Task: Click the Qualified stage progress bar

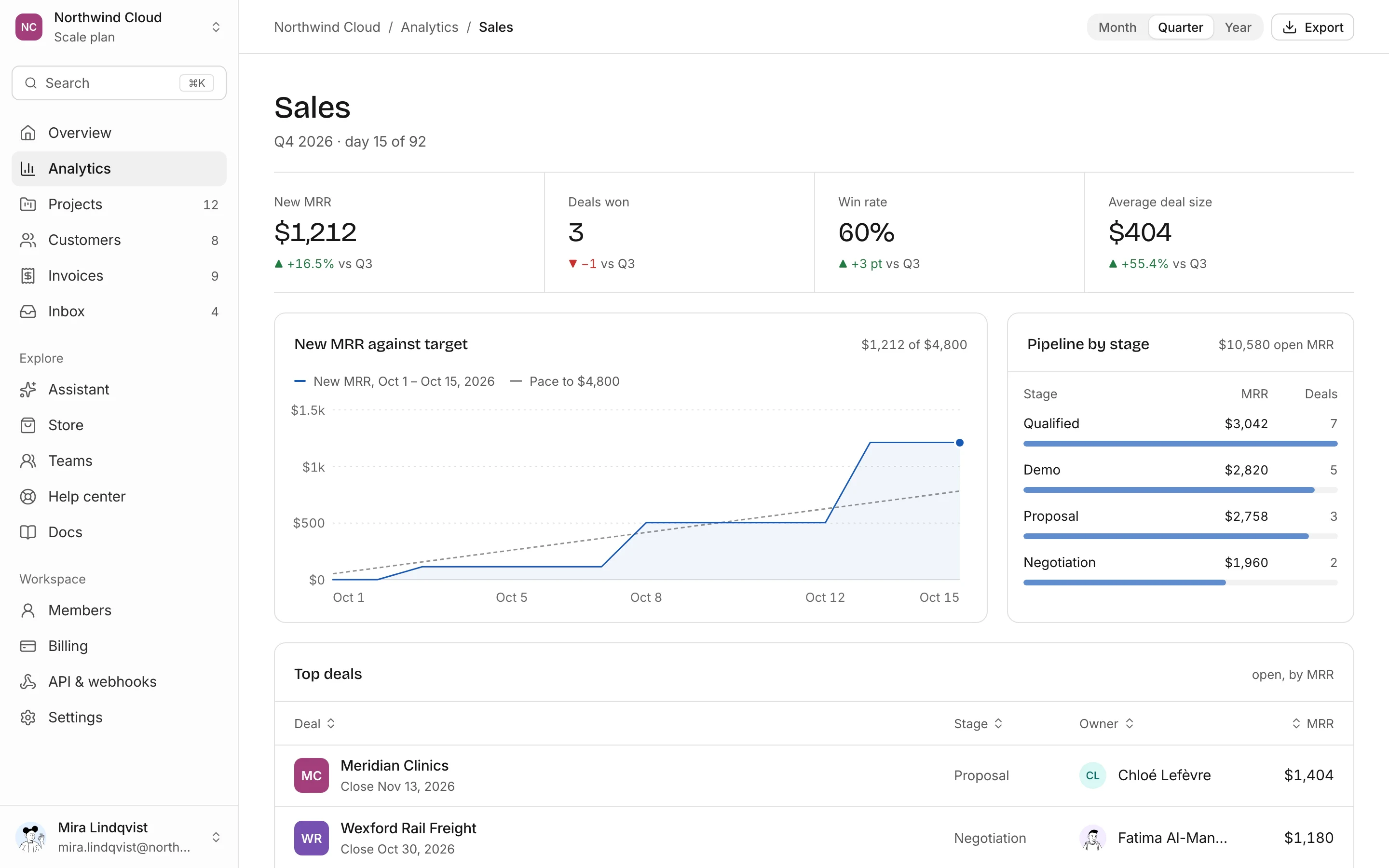Action: [1180, 444]
